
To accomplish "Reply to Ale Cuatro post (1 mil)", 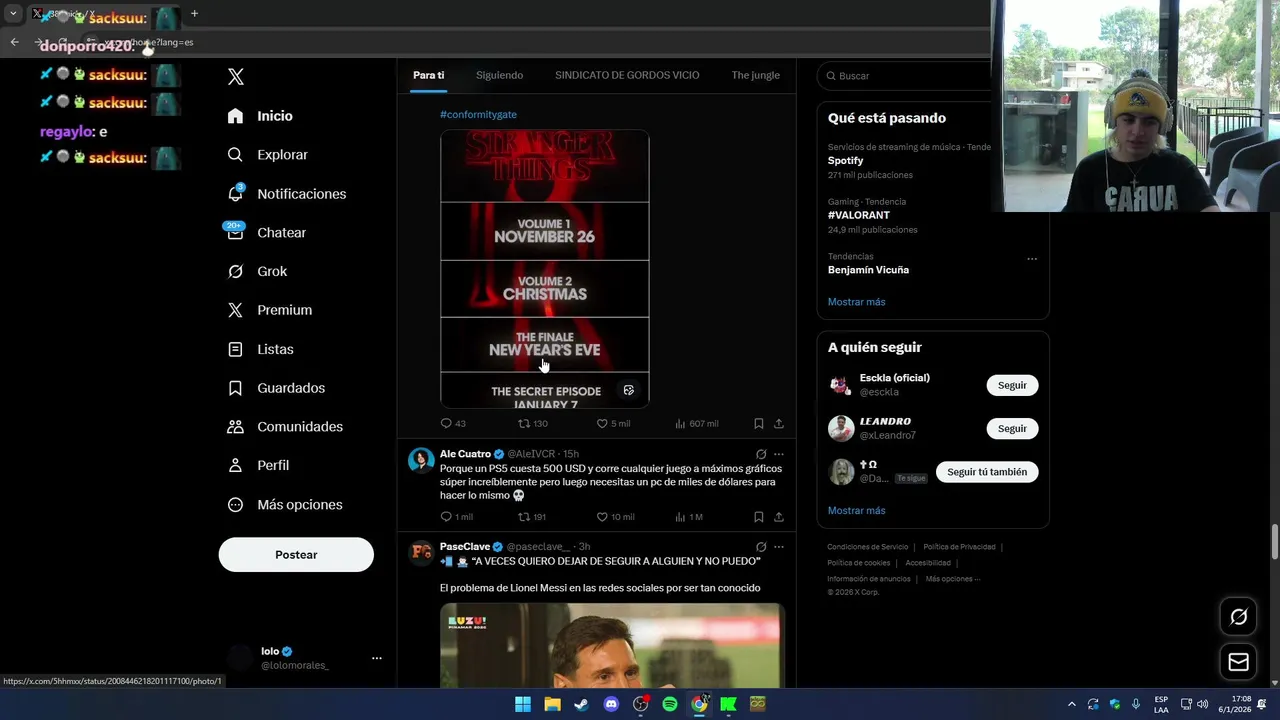I will click(x=456, y=517).
